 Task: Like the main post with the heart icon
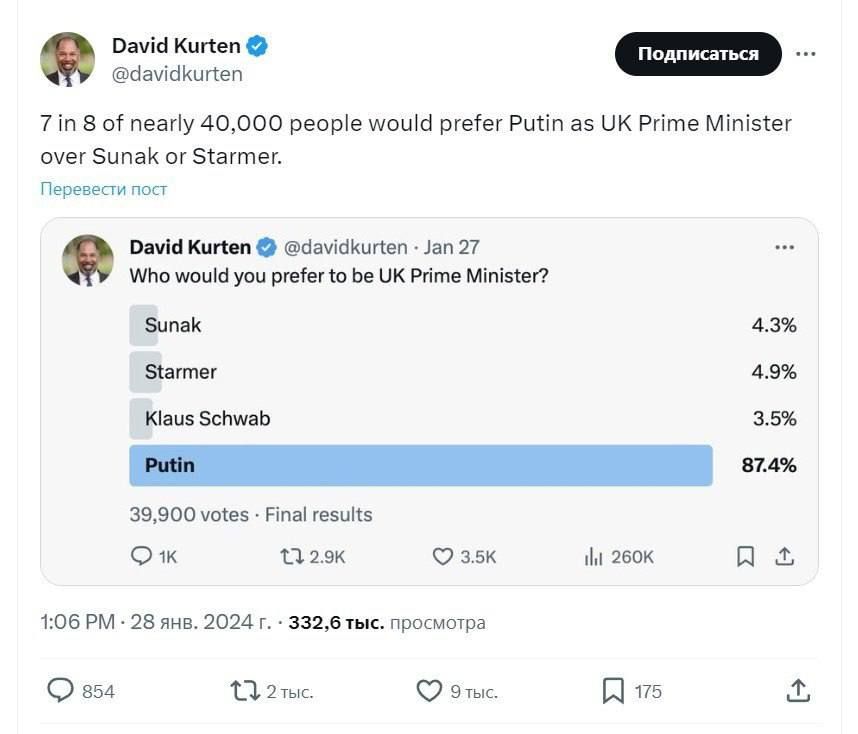click(x=429, y=690)
